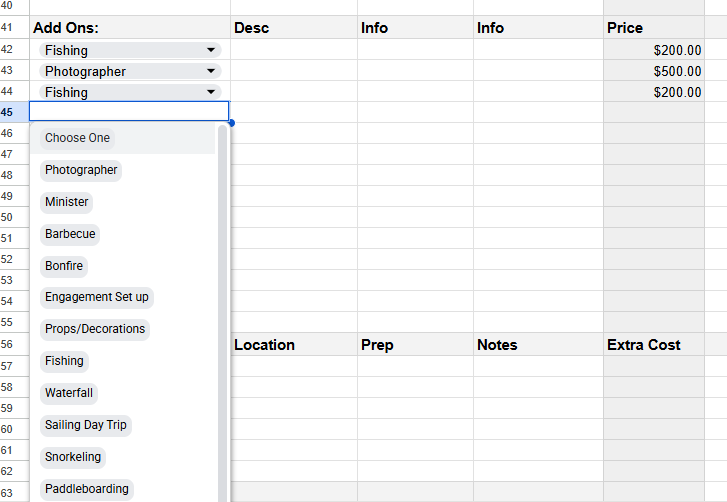Expand the Photographer dropdown arrow in row 43
The image size is (727, 502).
211,71
